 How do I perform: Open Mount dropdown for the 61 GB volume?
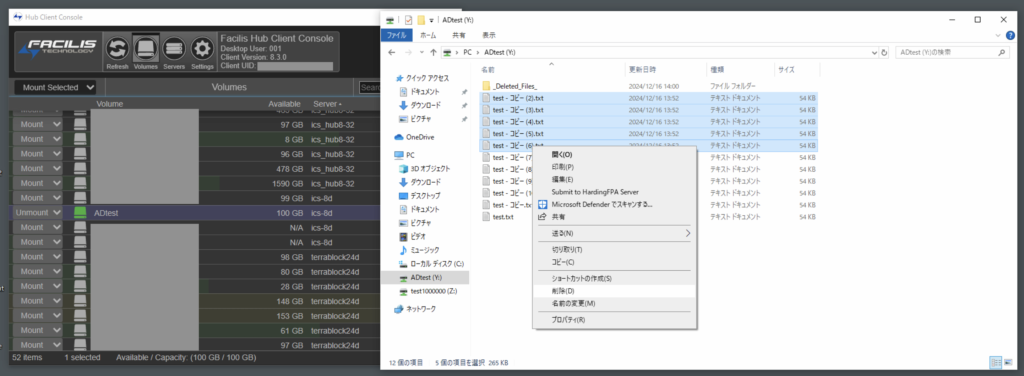[x=38, y=330]
